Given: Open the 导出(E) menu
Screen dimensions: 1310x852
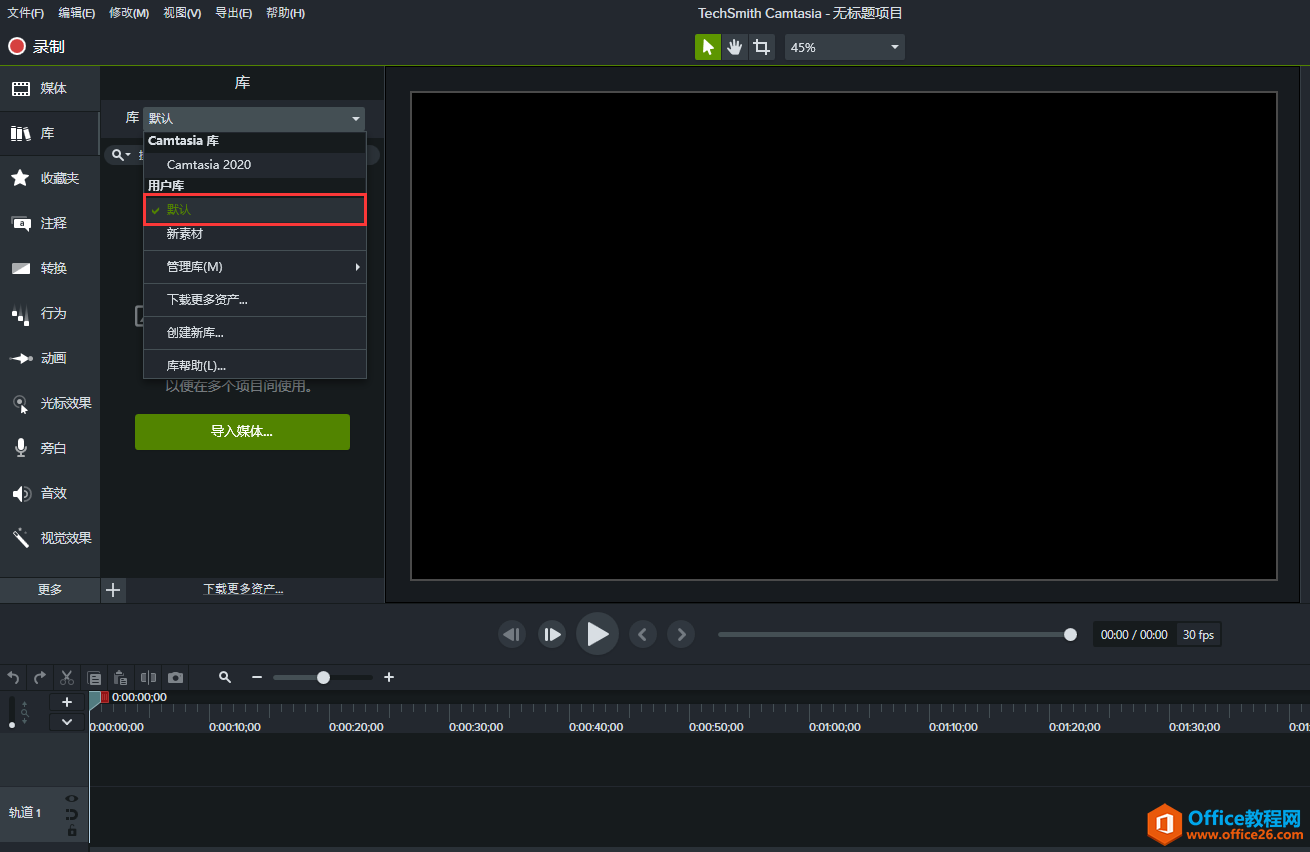Looking at the screenshot, I should point(234,13).
